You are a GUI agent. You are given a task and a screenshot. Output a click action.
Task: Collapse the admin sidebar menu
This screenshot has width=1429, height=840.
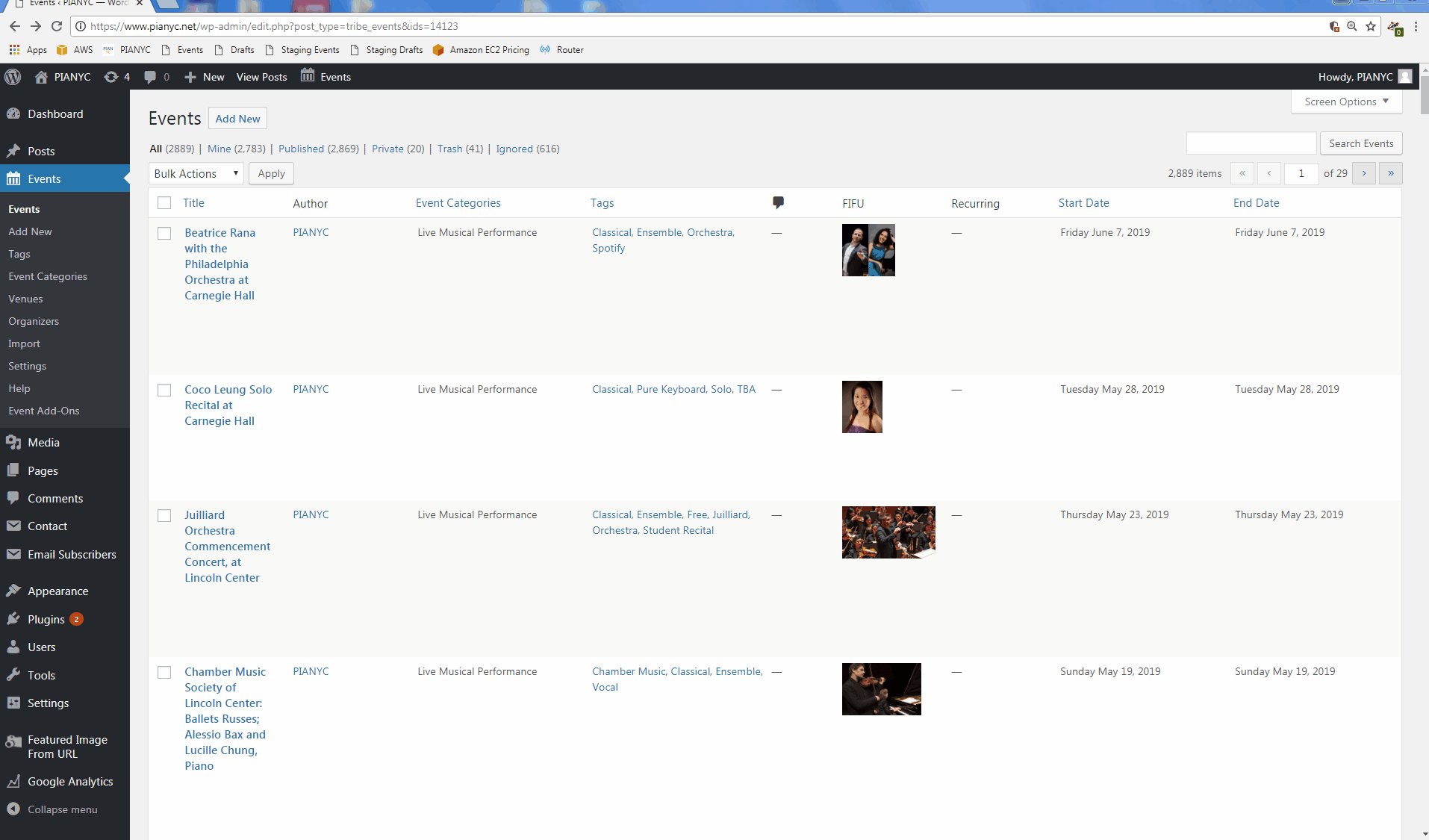point(62,809)
